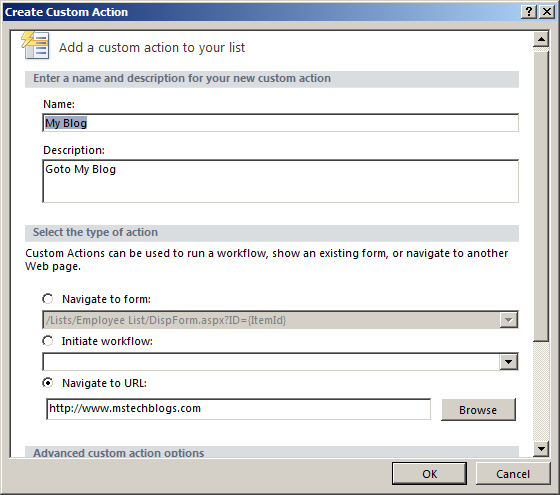Click the URL field with mstechblogs address

238,409
